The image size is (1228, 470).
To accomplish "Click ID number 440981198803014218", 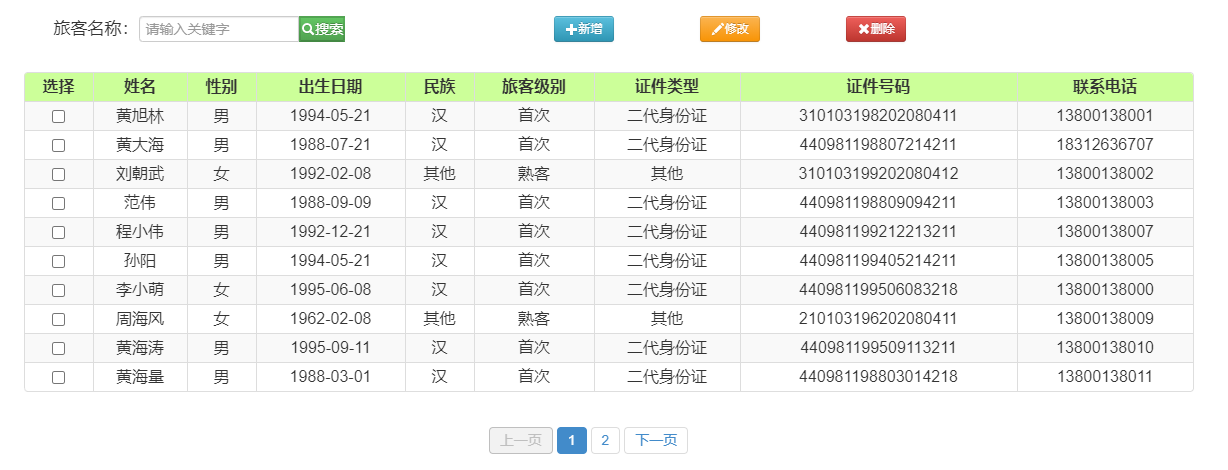I will (x=879, y=377).
